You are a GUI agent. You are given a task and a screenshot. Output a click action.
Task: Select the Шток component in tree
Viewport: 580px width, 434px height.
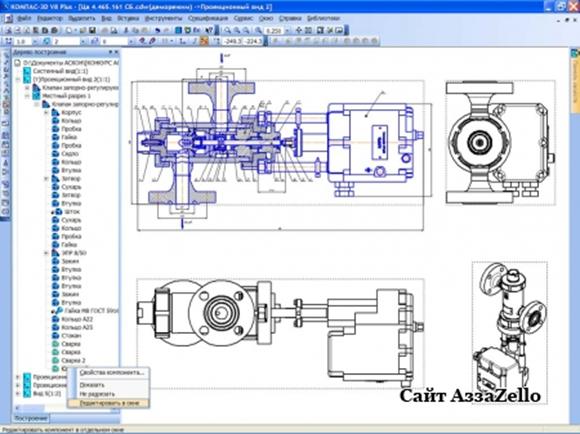72,212
